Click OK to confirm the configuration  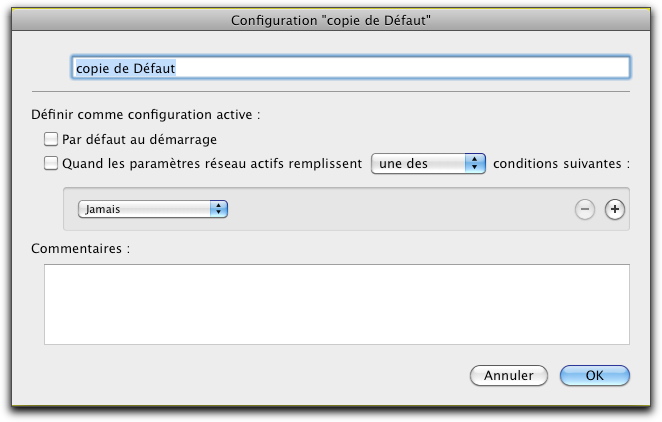pos(594,375)
